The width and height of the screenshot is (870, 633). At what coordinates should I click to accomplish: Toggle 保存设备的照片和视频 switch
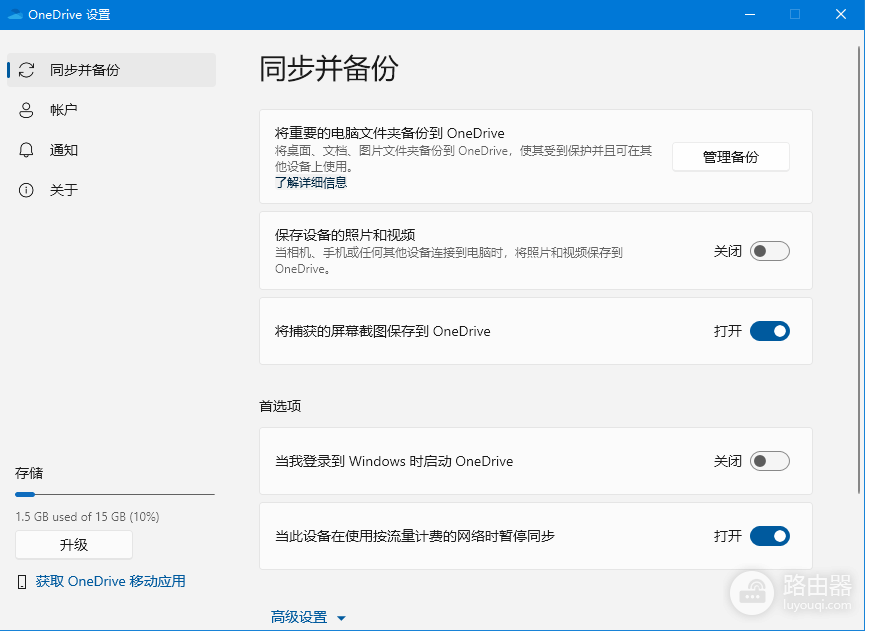tap(770, 251)
